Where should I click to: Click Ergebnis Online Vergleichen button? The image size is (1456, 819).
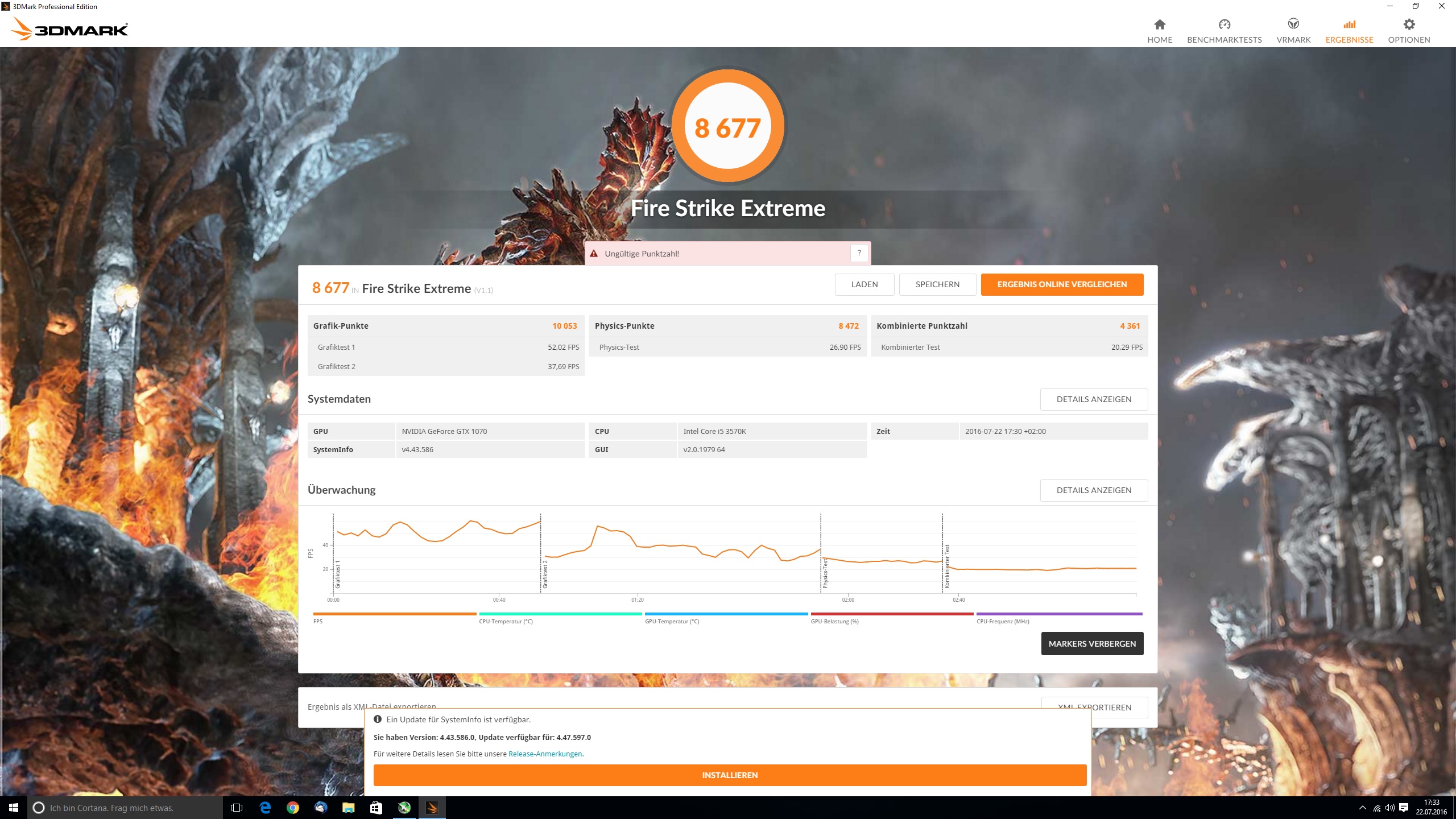pyautogui.click(x=1061, y=284)
